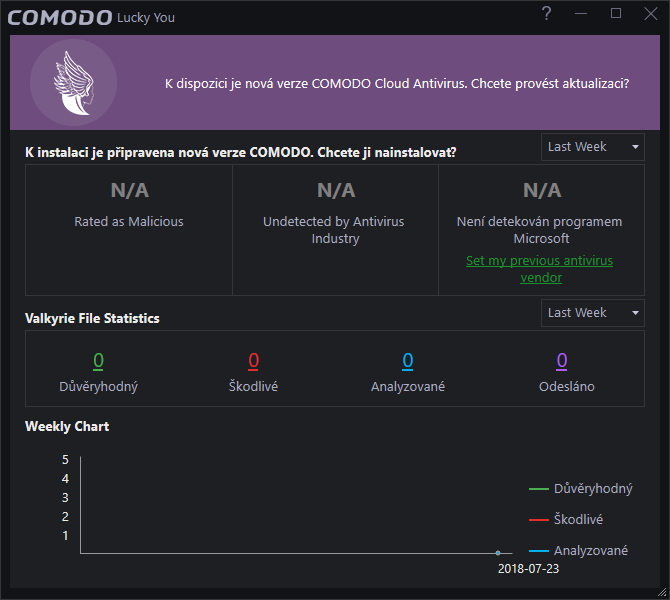Click N/A above Není detekován programem

[x=542, y=191]
